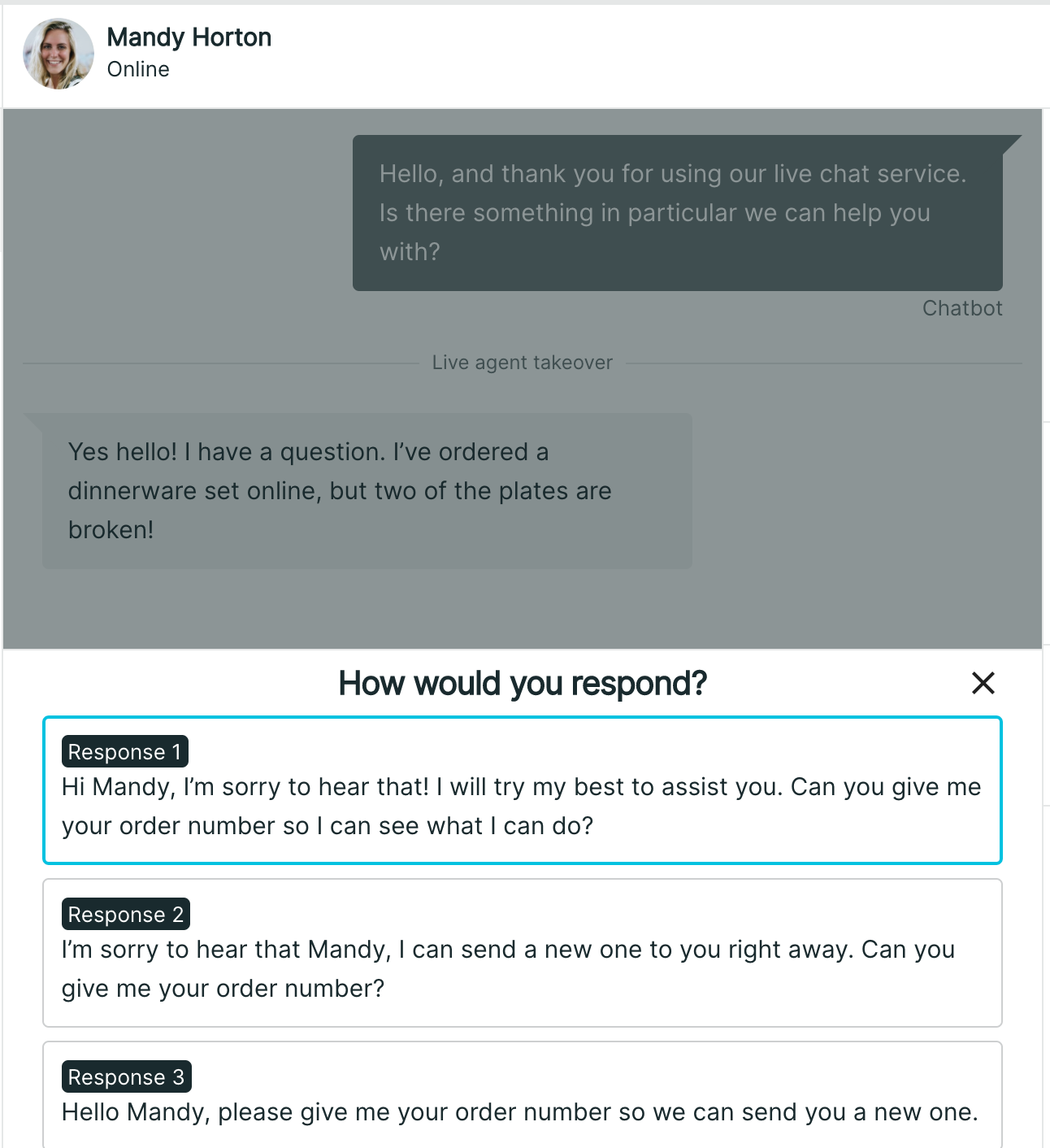Viewport: 1050px width, 1148px height.
Task: Select the highlighted Response 1 card
Action: coord(523,789)
